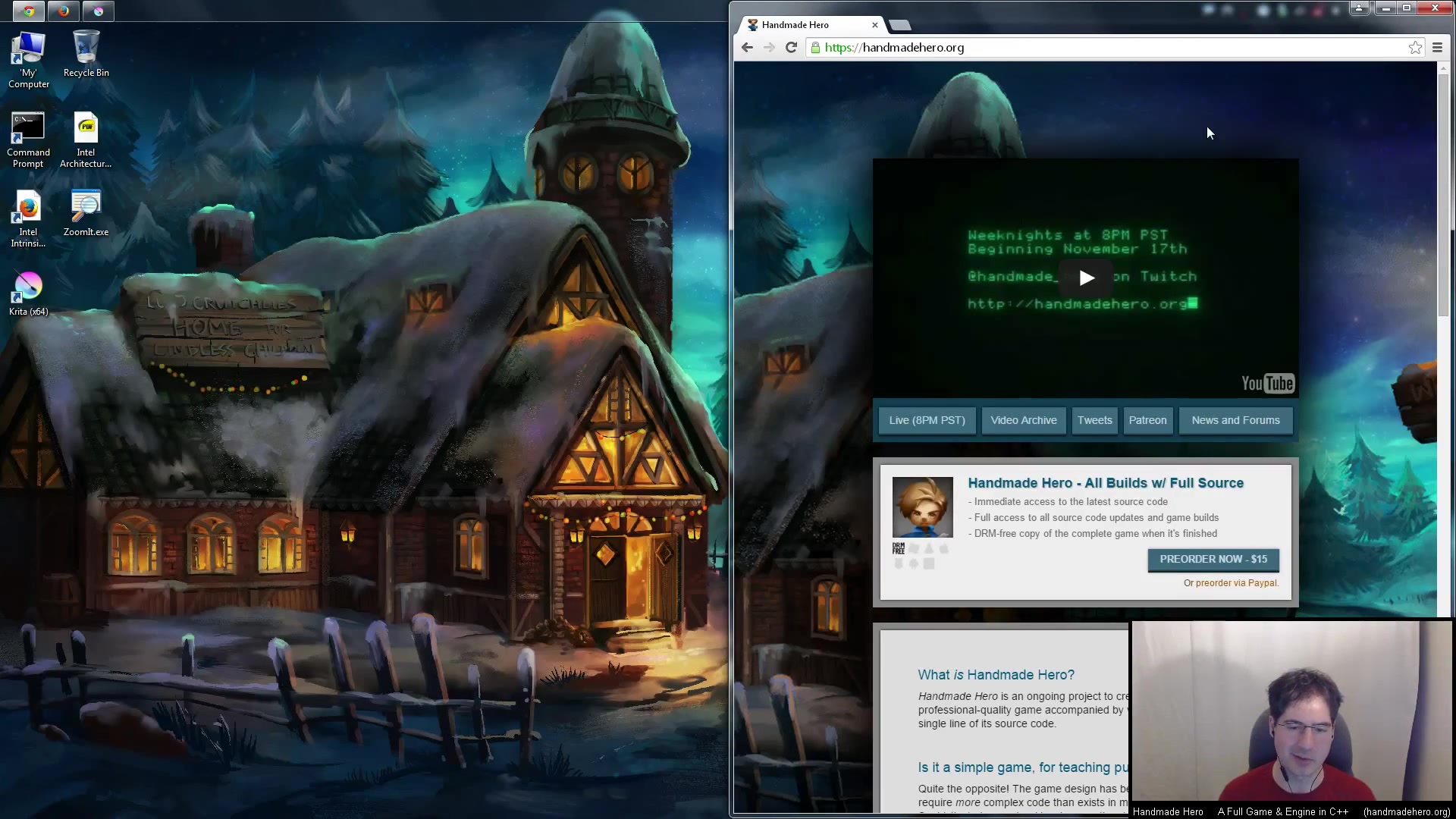Open the Recycle Bin icon
This screenshot has width=1456, height=819.
86,55
